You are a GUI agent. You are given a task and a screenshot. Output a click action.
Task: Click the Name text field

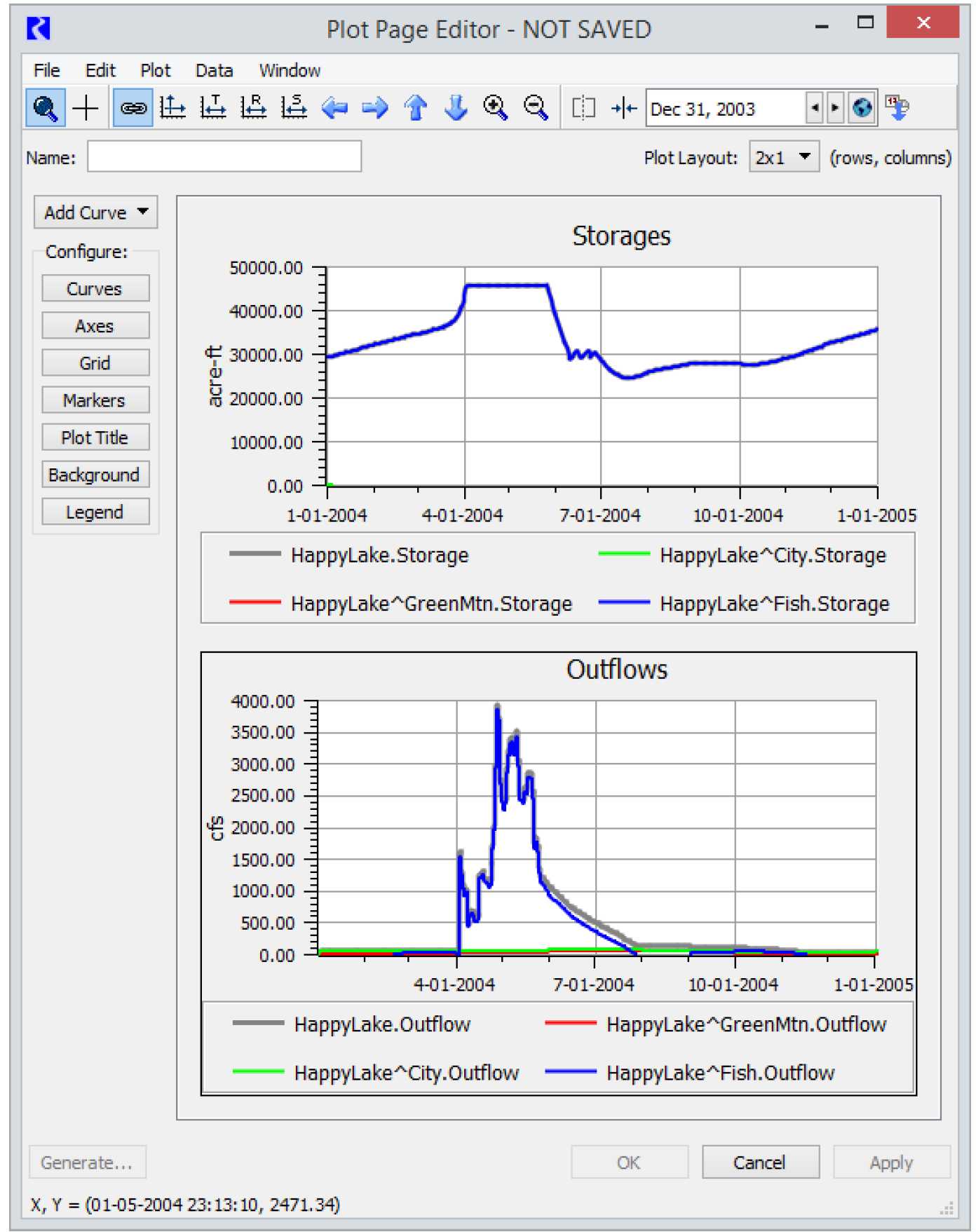point(224,157)
